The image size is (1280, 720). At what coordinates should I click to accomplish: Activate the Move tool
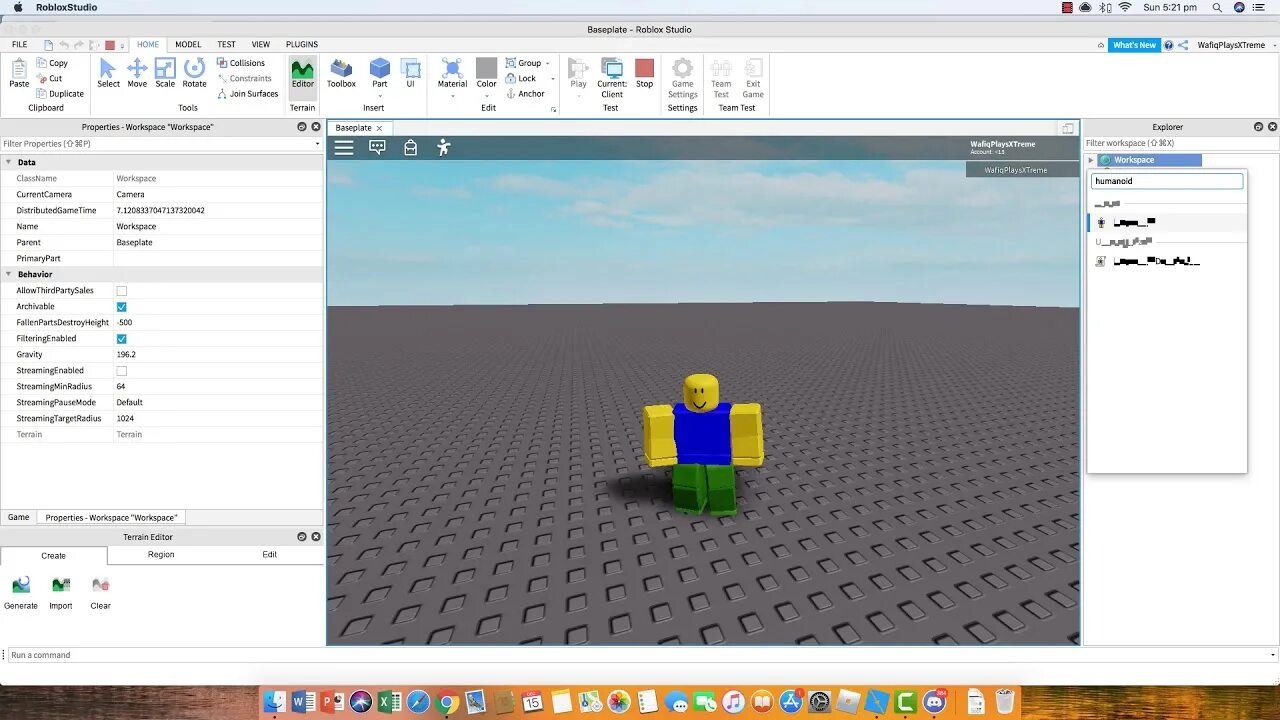coord(137,73)
